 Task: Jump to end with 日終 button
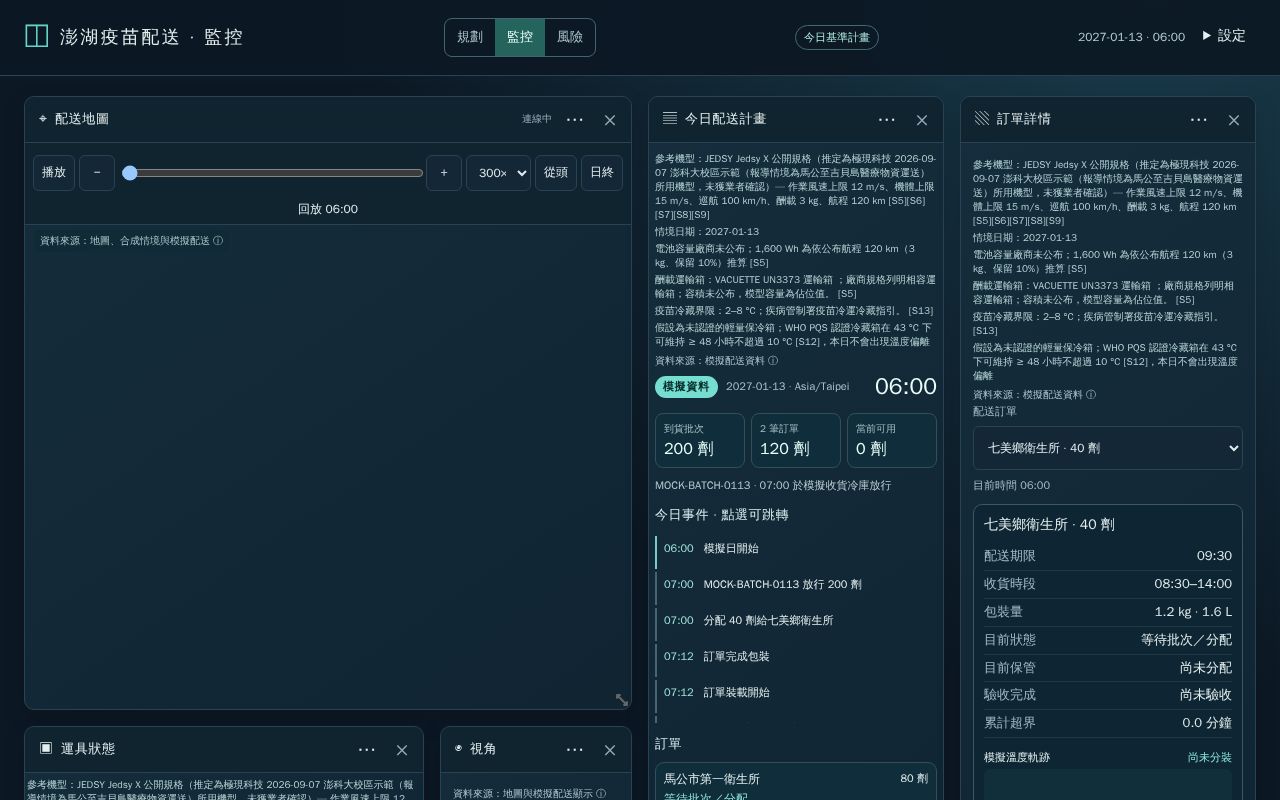pyautogui.click(x=602, y=173)
